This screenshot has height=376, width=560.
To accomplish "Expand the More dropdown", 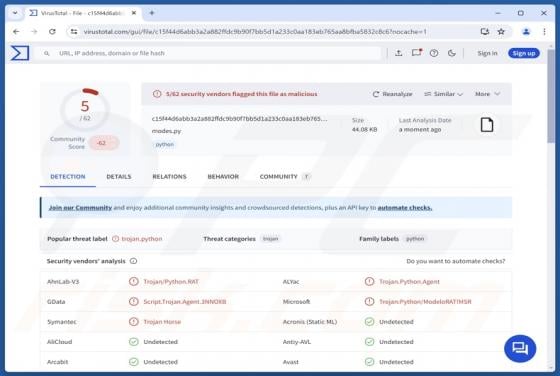I will (x=487, y=94).
